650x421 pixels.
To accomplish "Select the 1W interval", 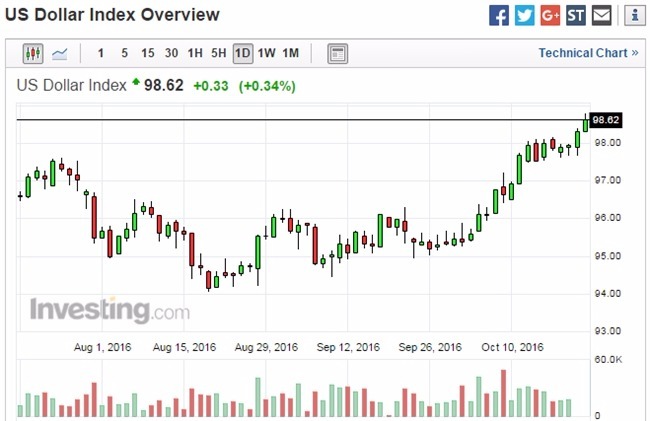I will (267, 53).
